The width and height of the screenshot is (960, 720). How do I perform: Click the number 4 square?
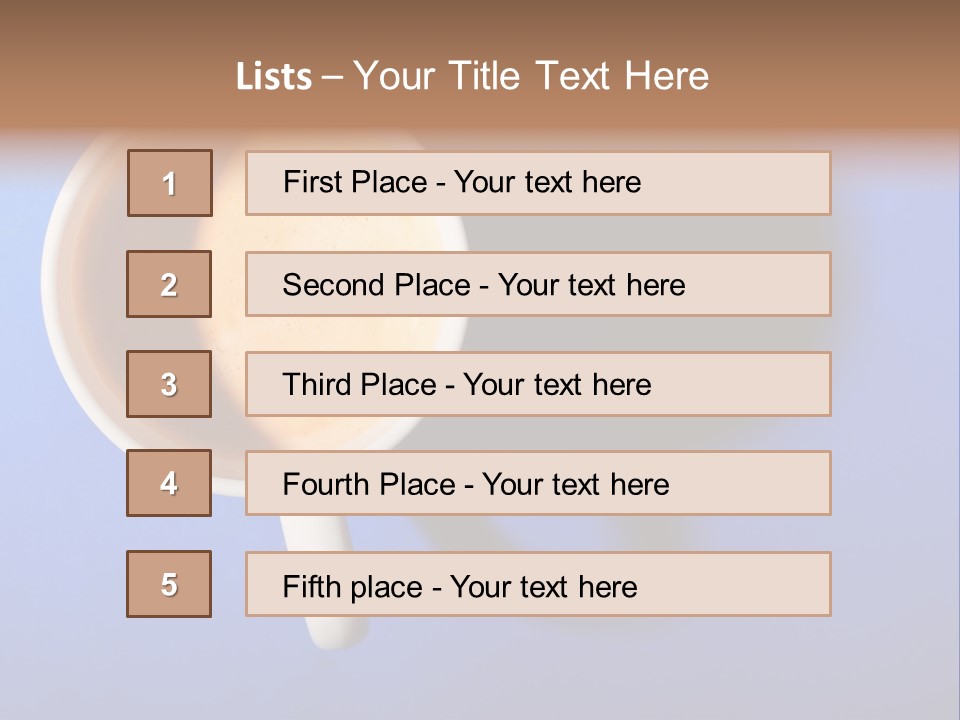(169, 483)
